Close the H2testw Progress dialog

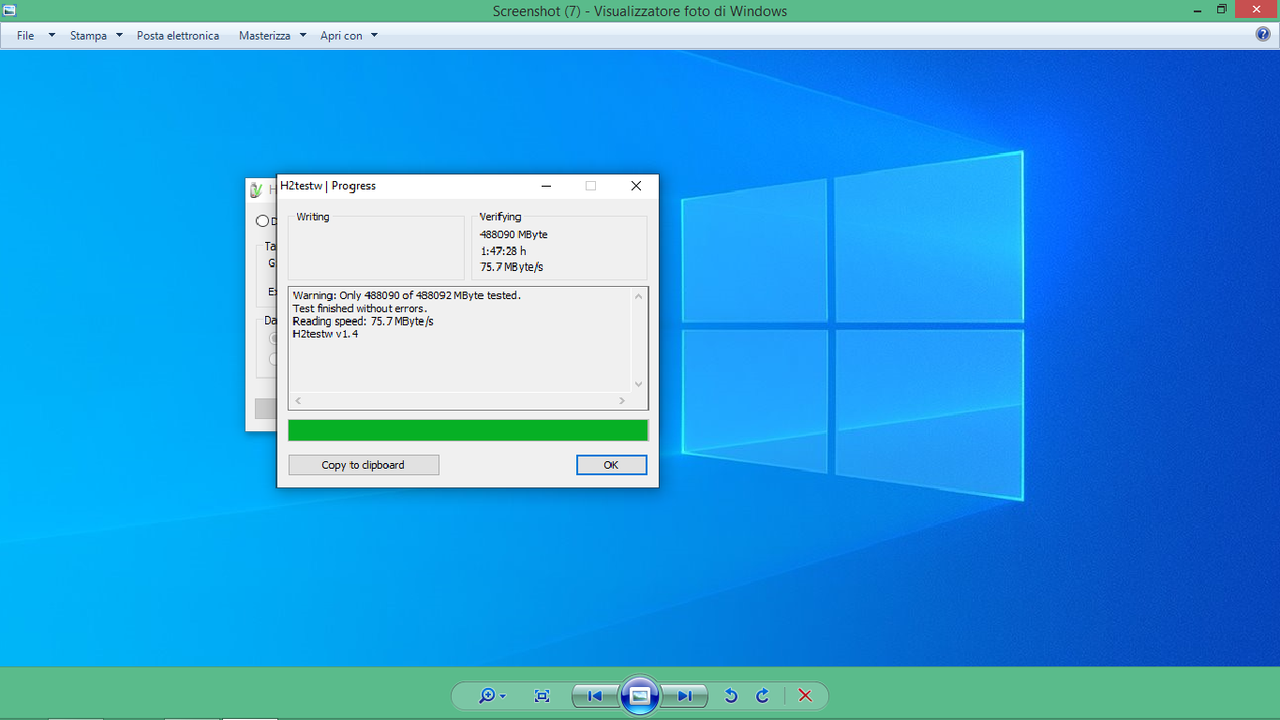(636, 186)
